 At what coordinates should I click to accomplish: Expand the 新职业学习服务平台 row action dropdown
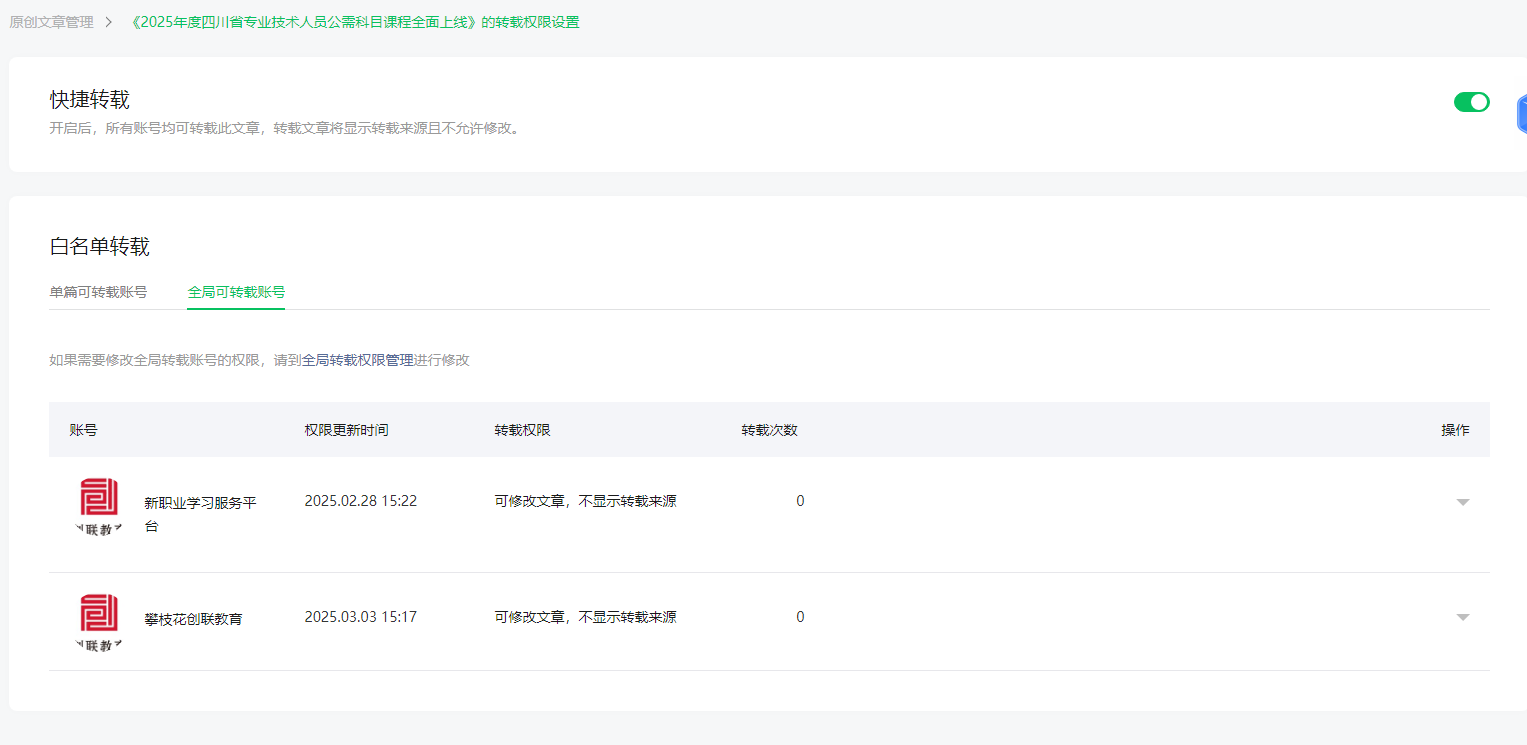(1463, 502)
